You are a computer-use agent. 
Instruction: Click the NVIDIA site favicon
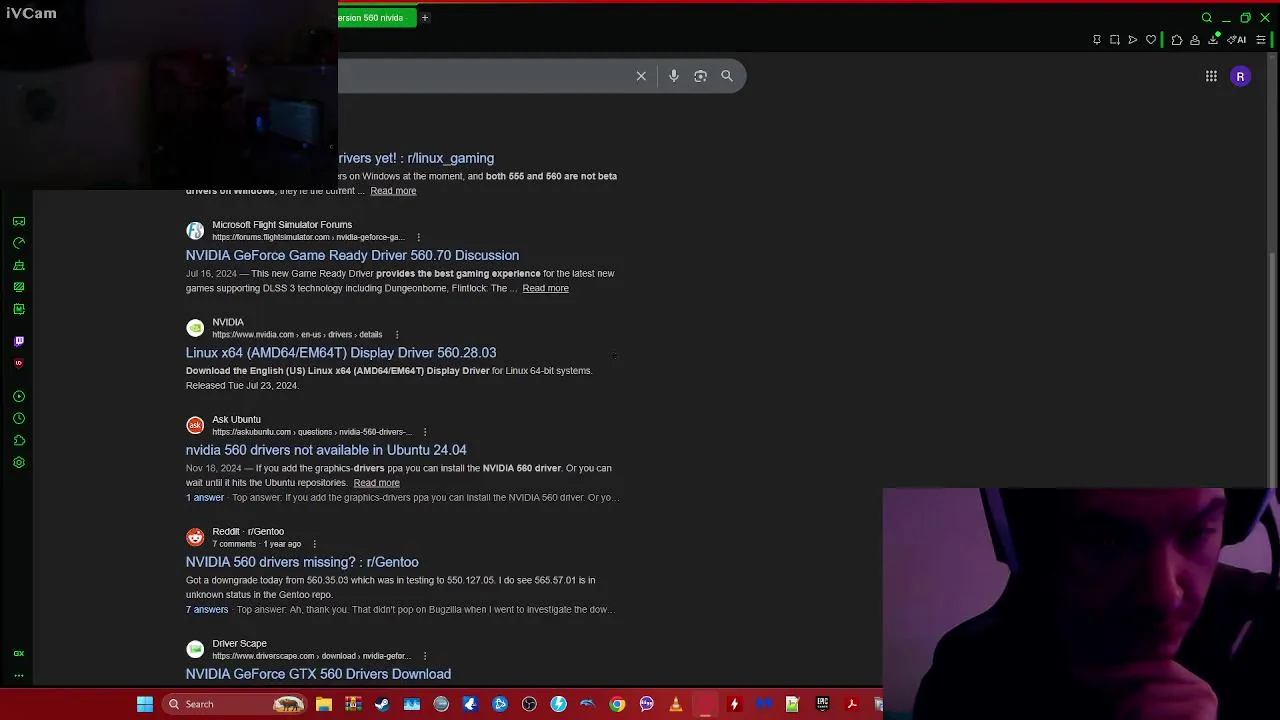195,329
